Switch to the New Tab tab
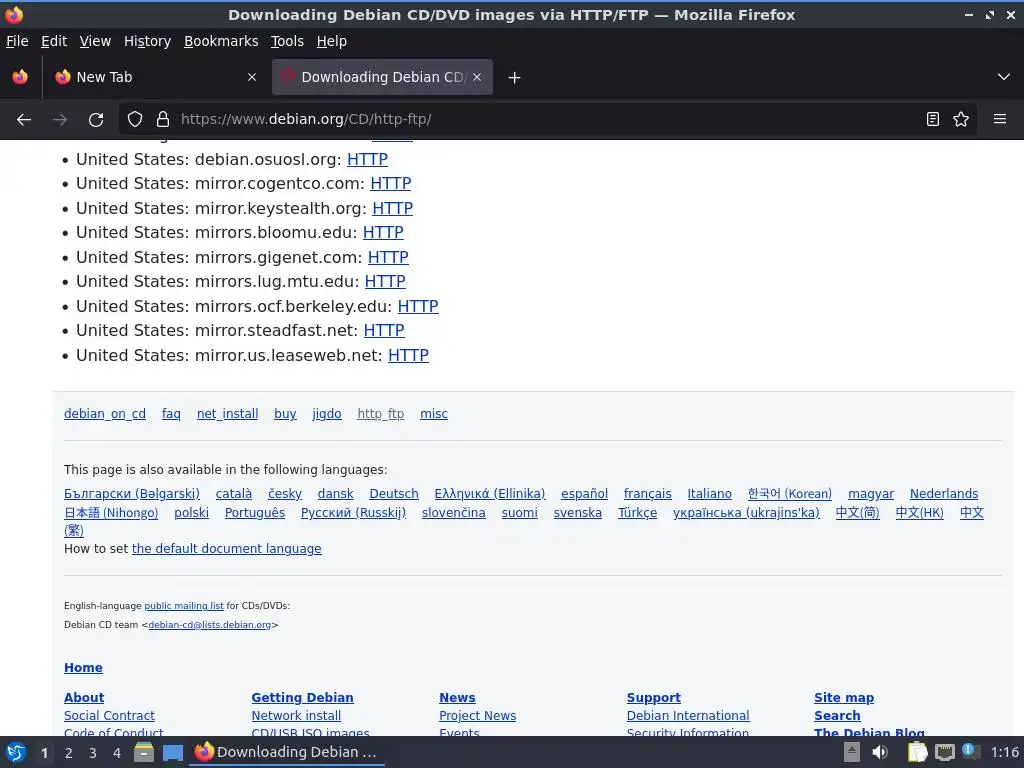Screen dimensions: 1024x768 click(x=155, y=77)
